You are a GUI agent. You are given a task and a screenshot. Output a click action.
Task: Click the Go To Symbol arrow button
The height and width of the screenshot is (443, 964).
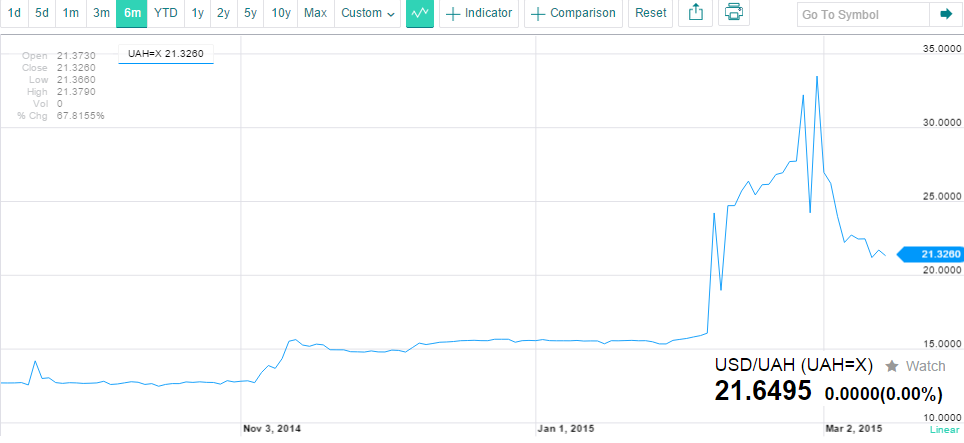click(x=946, y=14)
